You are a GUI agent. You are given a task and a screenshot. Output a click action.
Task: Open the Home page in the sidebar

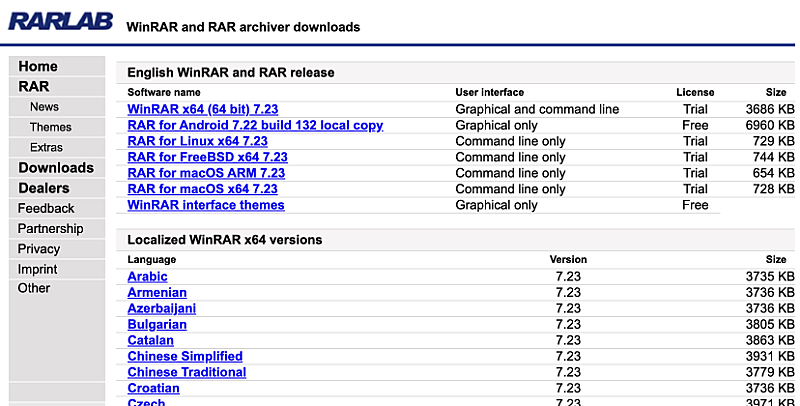[38, 66]
